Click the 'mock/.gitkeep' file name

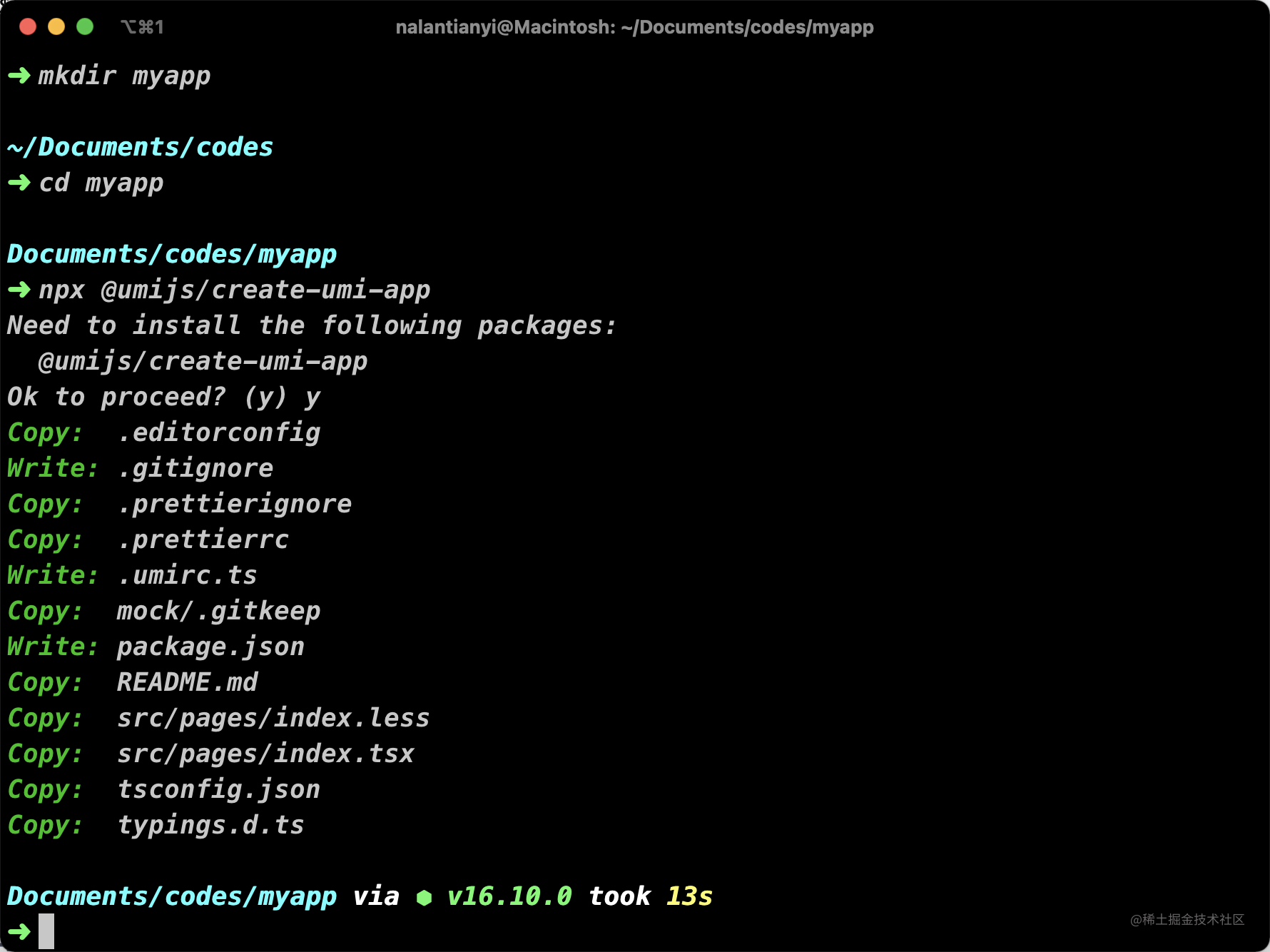(218, 611)
